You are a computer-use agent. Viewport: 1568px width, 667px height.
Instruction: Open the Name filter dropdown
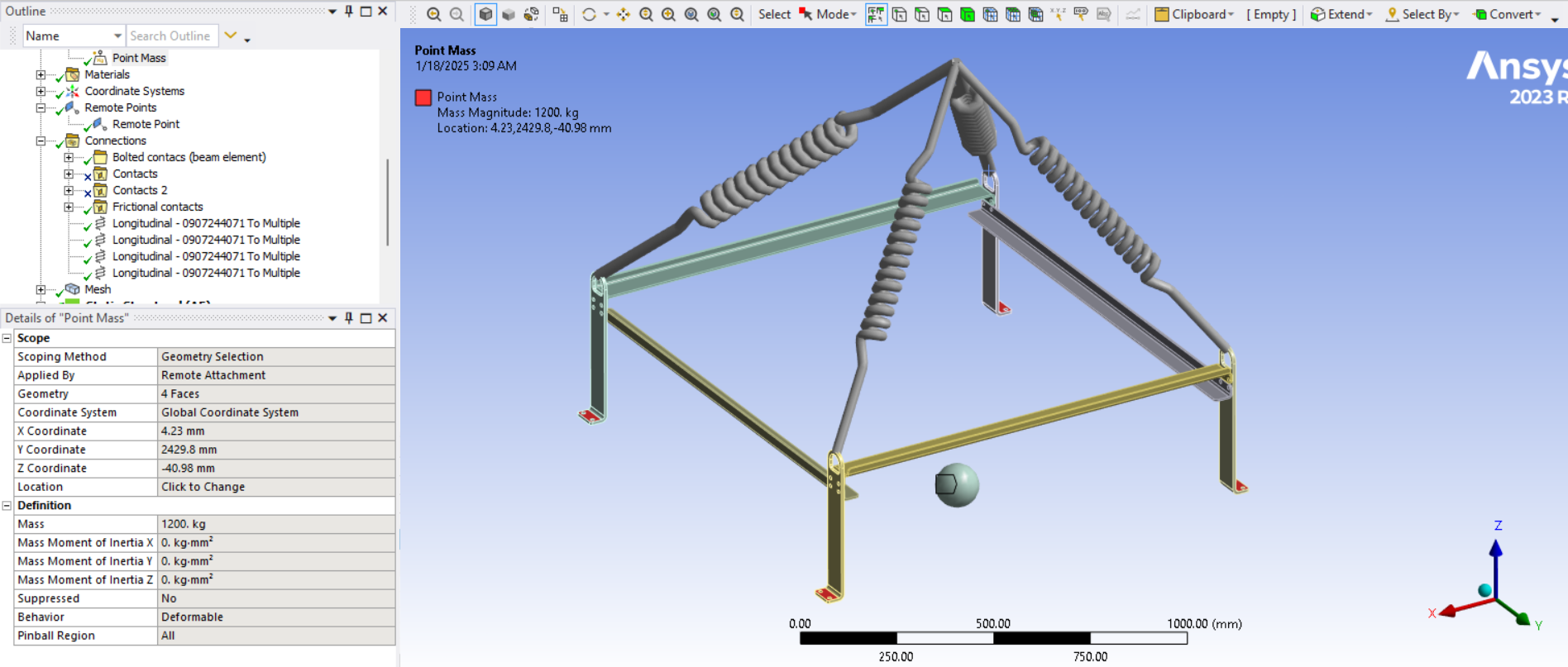117,36
